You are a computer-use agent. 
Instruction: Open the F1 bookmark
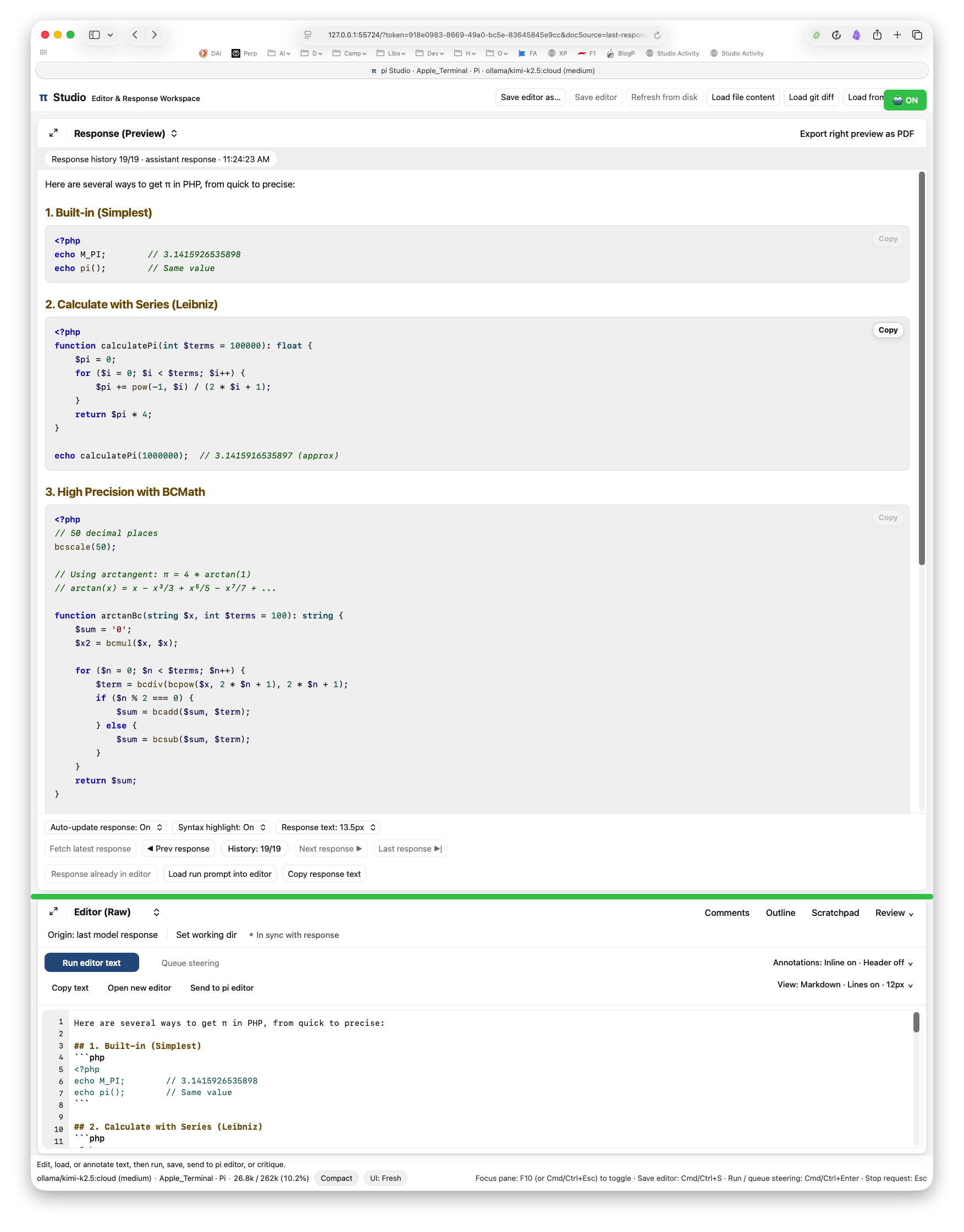pos(586,53)
